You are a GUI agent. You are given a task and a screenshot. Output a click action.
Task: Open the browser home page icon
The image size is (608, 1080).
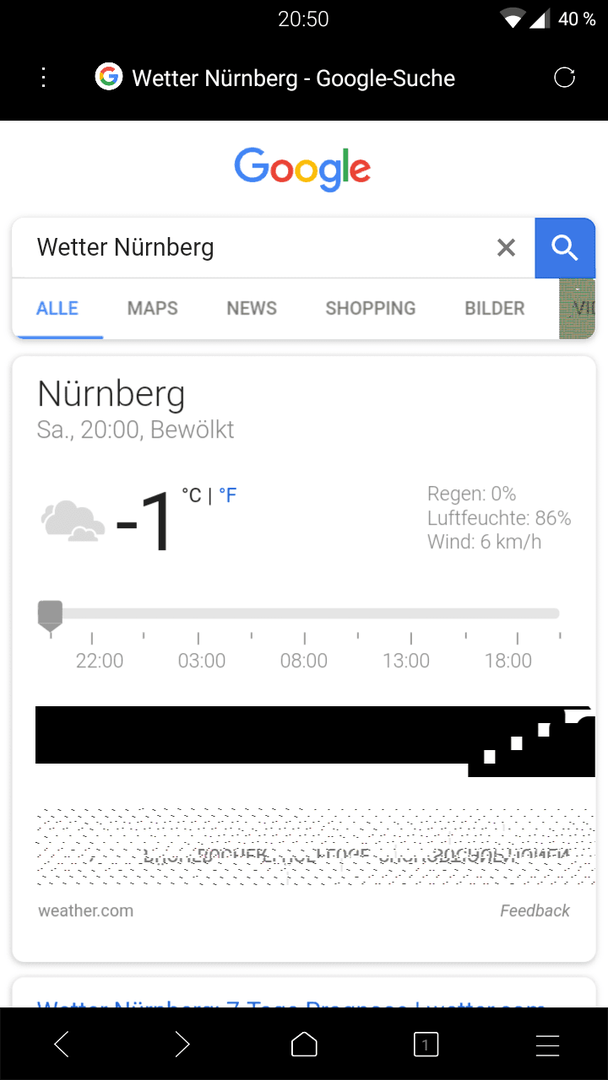304,1044
